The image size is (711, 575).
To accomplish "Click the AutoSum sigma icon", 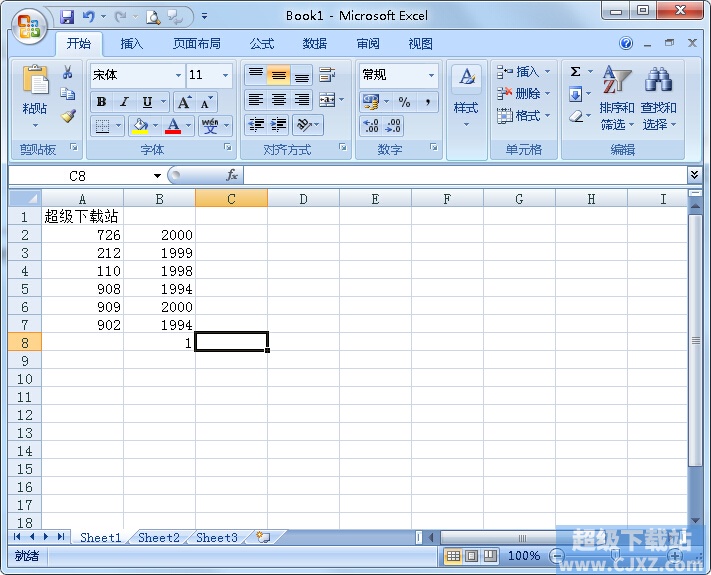I will (x=576, y=72).
